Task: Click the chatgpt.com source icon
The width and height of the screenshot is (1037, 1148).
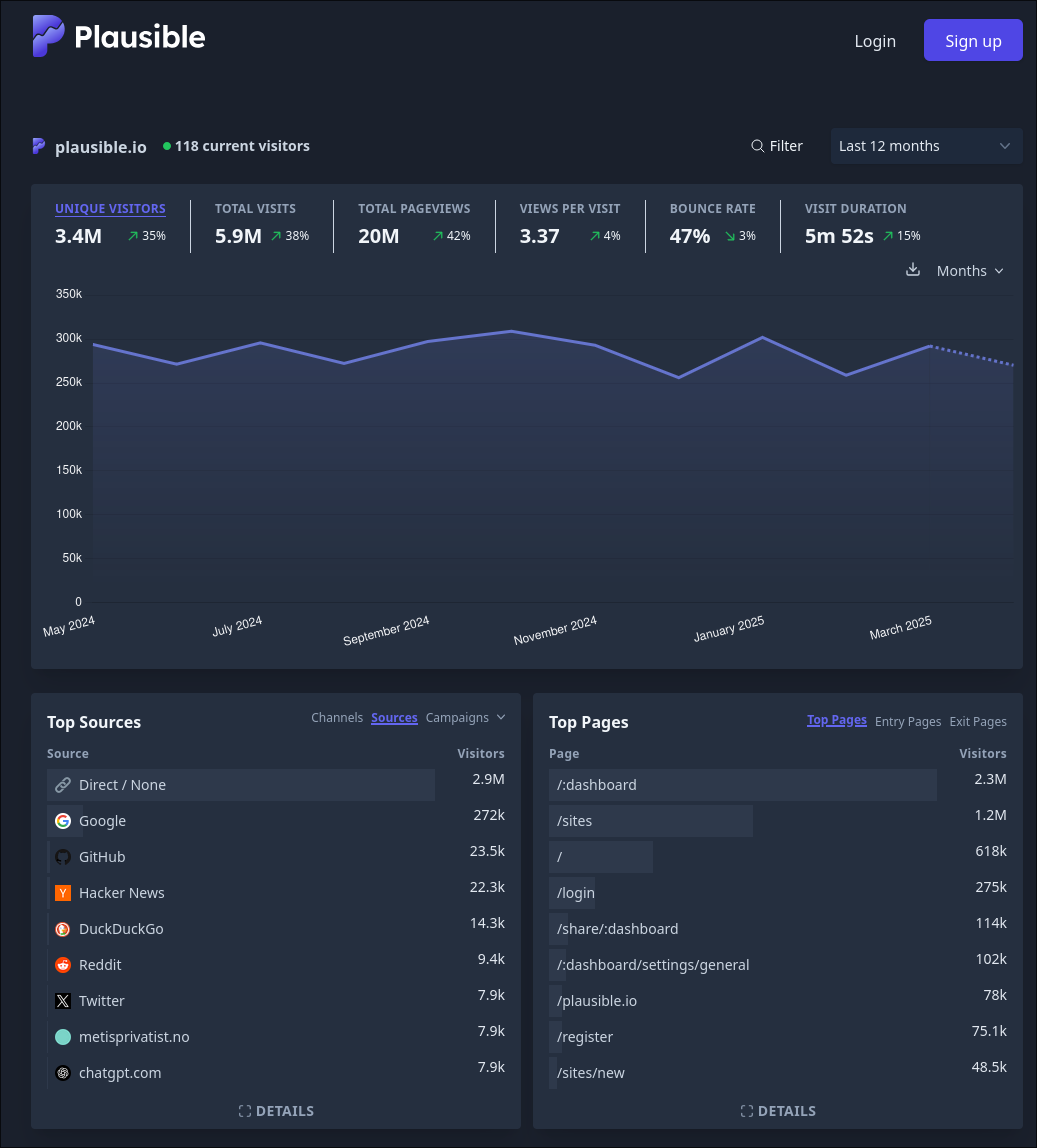Action: click(x=63, y=1073)
